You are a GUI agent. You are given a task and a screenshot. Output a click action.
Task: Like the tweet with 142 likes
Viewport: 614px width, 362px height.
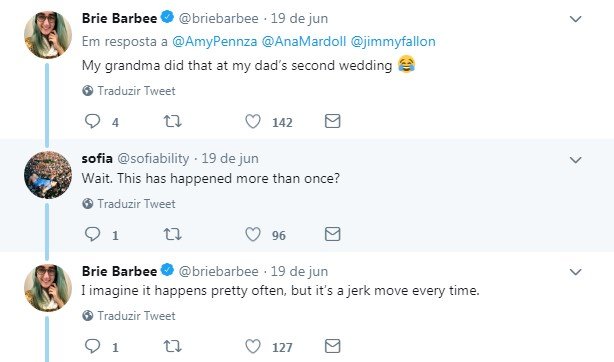(253, 121)
